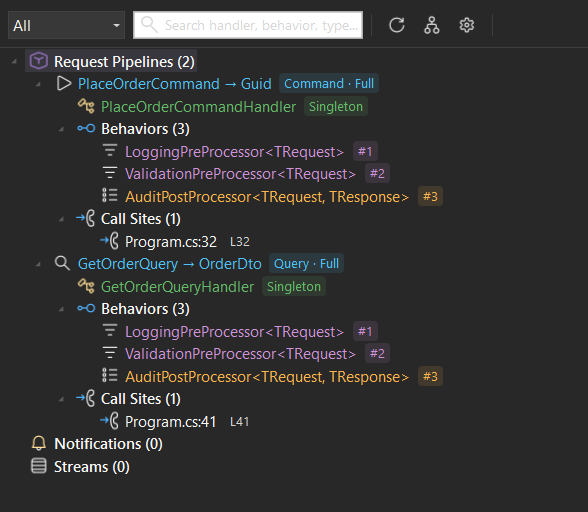The image size is (588, 512).
Task: Click #1 badge under GetOrderQuery behaviors
Action: click(365, 331)
